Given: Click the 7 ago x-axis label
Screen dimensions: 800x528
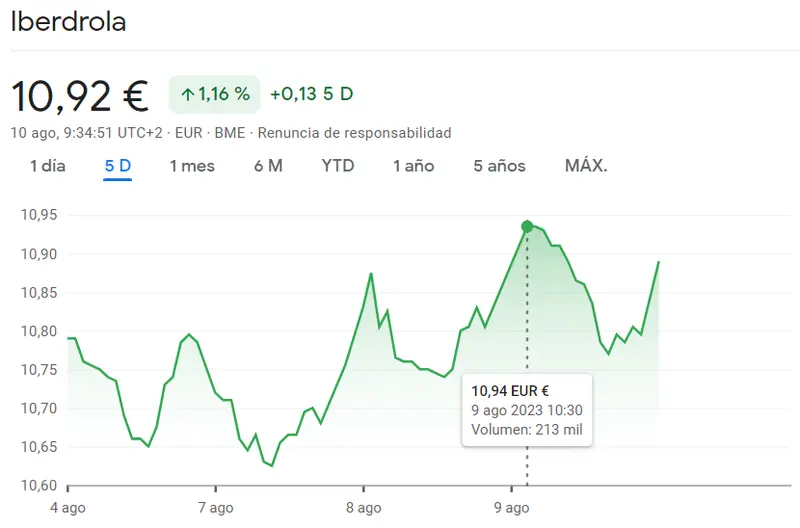Looking at the screenshot, I should point(216,508).
